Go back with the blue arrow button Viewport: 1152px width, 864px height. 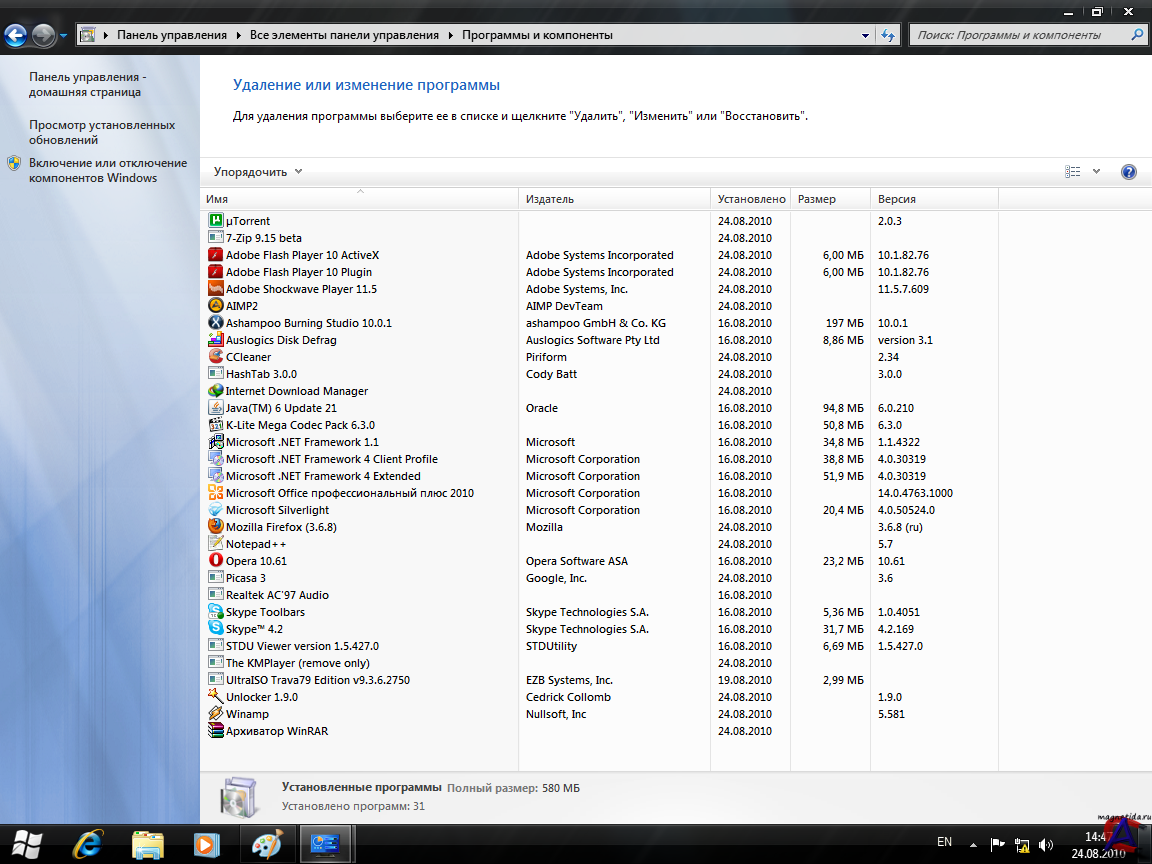point(15,35)
